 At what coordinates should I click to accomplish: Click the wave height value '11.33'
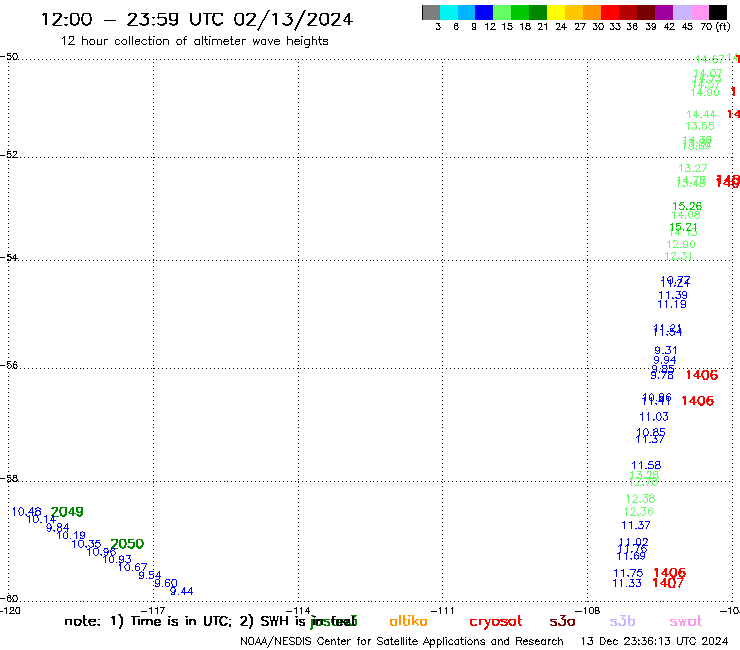(627, 583)
